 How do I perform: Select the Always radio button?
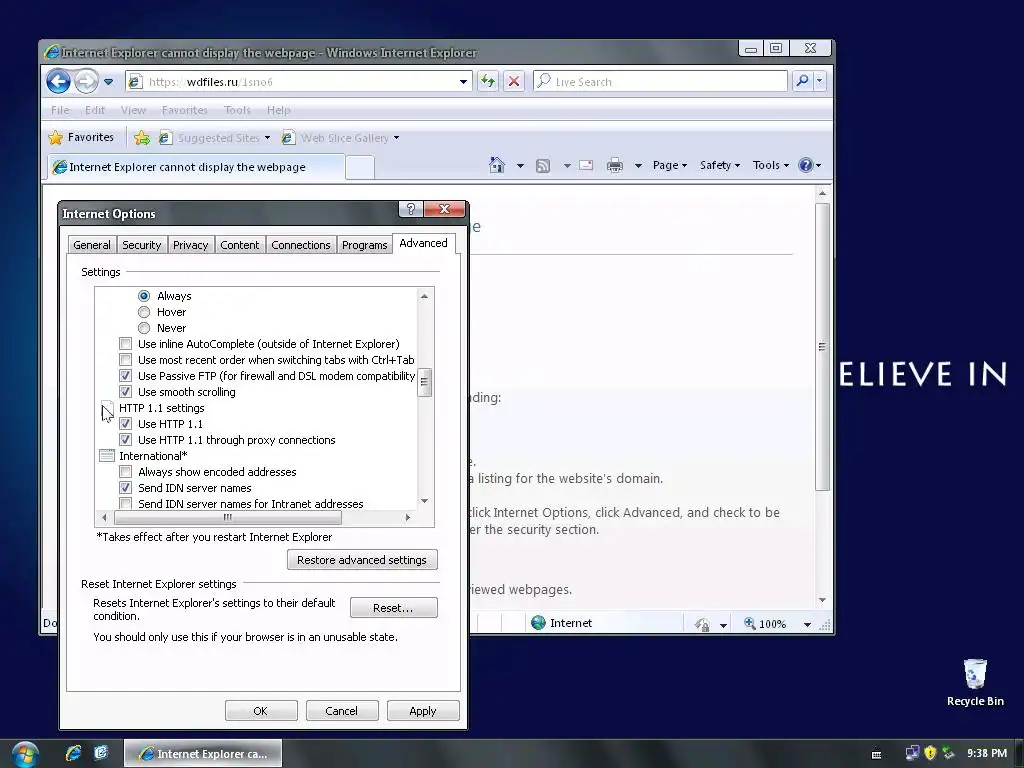point(144,296)
